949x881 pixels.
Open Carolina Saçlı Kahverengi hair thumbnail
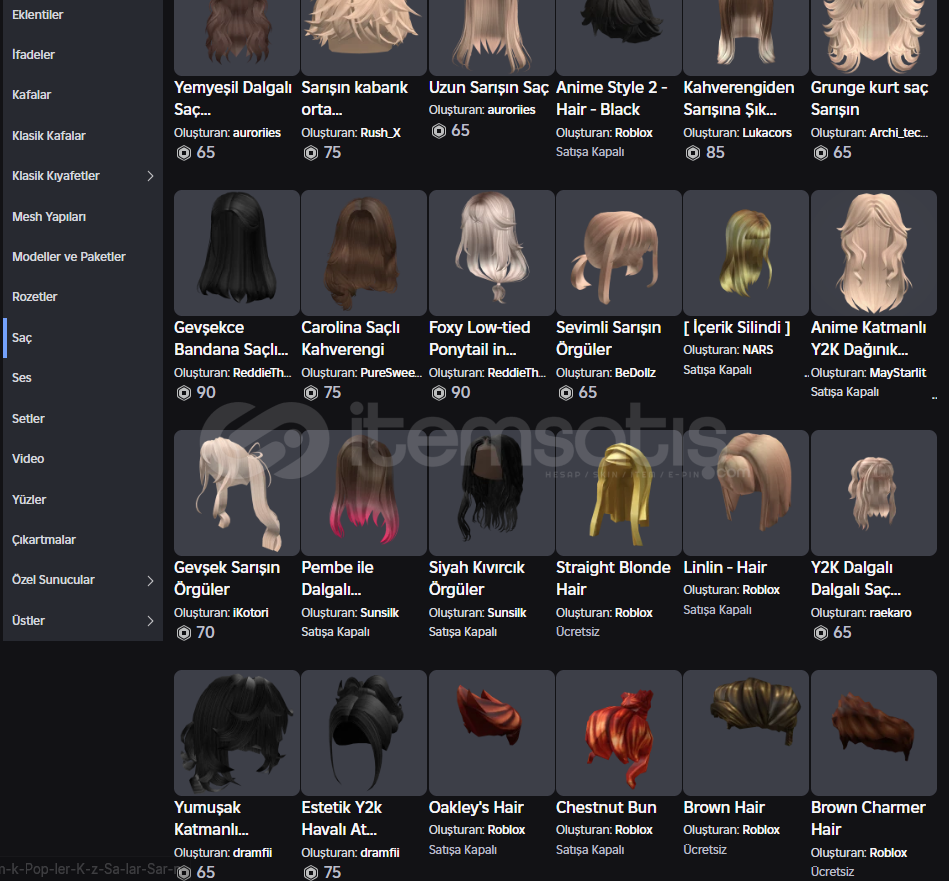pyautogui.click(x=364, y=253)
